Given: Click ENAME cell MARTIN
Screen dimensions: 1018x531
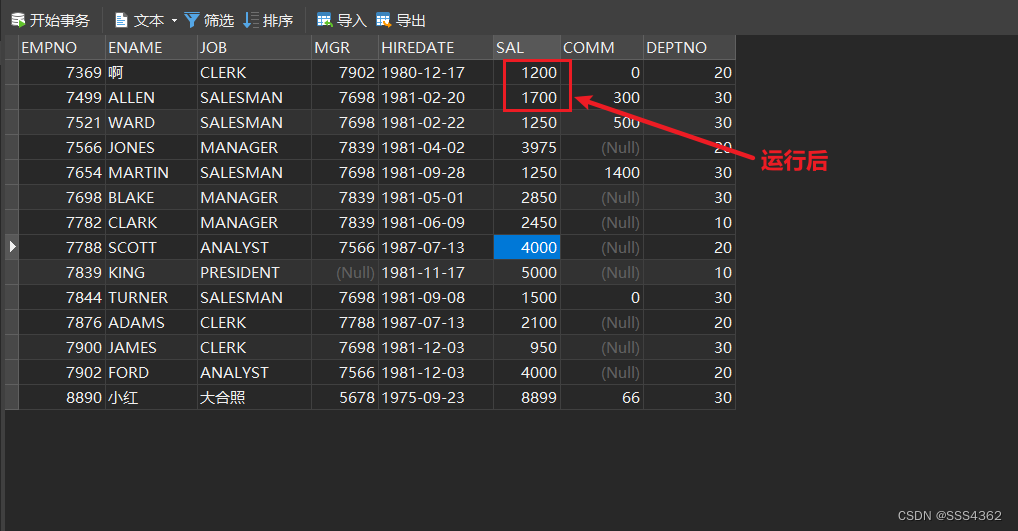Looking at the screenshot, I should (x=151, y=173).
